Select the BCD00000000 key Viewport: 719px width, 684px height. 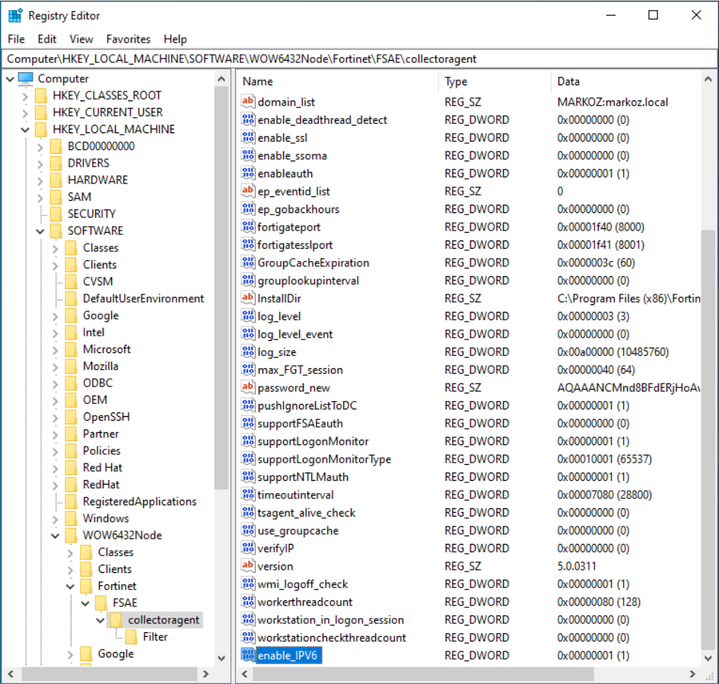[101, 146]
